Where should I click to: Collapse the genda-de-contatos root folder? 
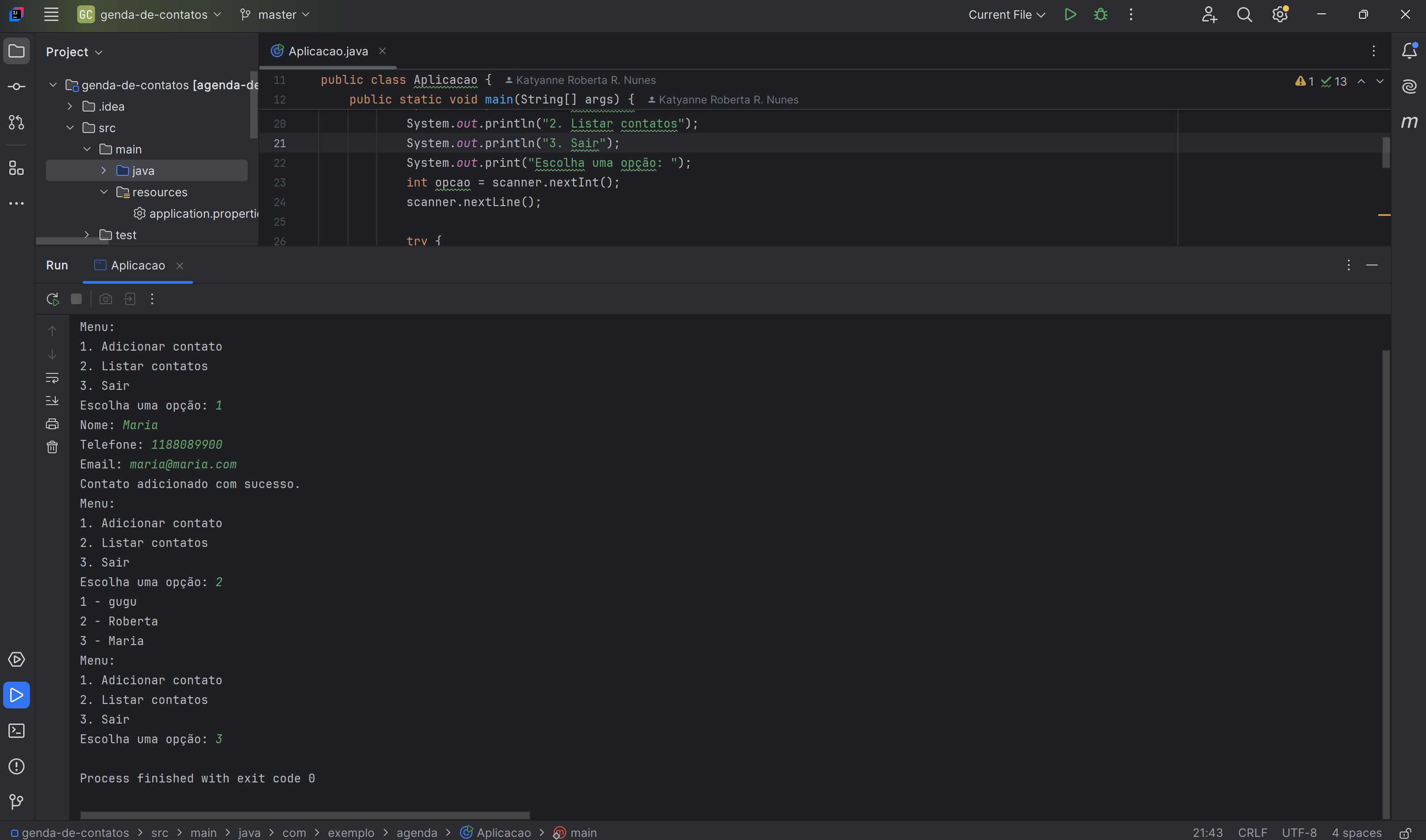coord(53,85)
